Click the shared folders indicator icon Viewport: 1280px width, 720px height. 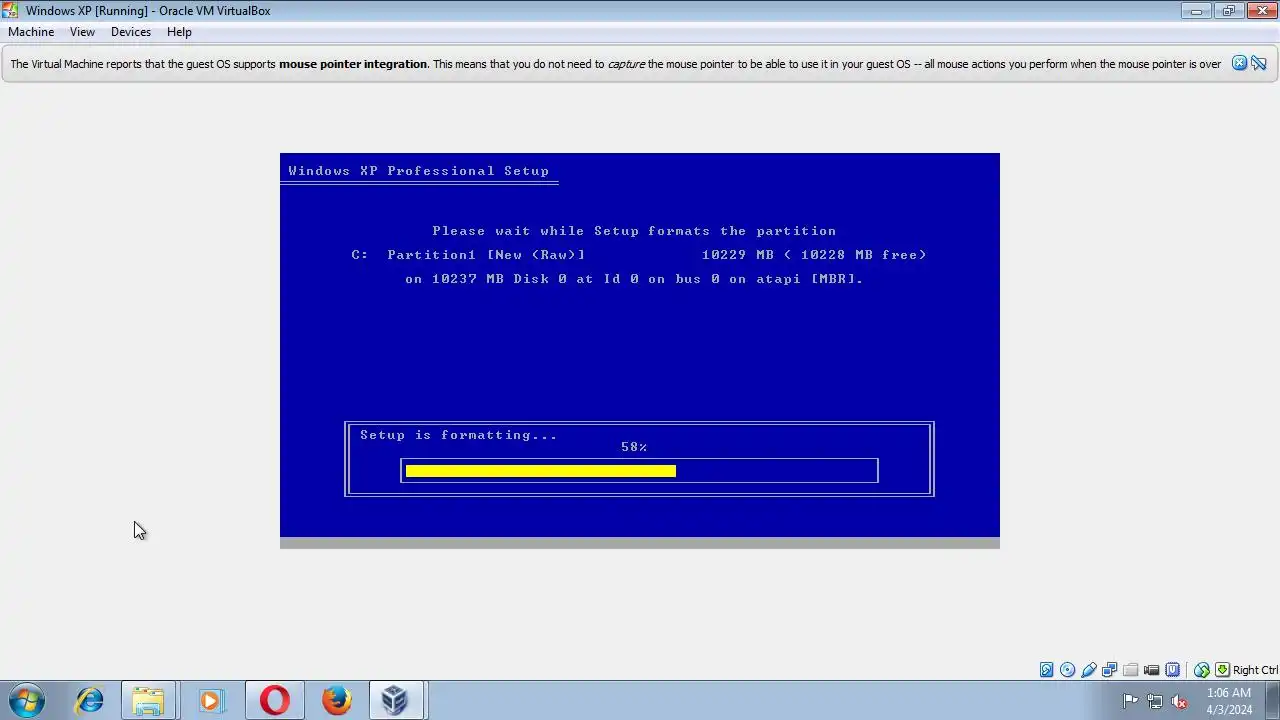click(1130, 670)
